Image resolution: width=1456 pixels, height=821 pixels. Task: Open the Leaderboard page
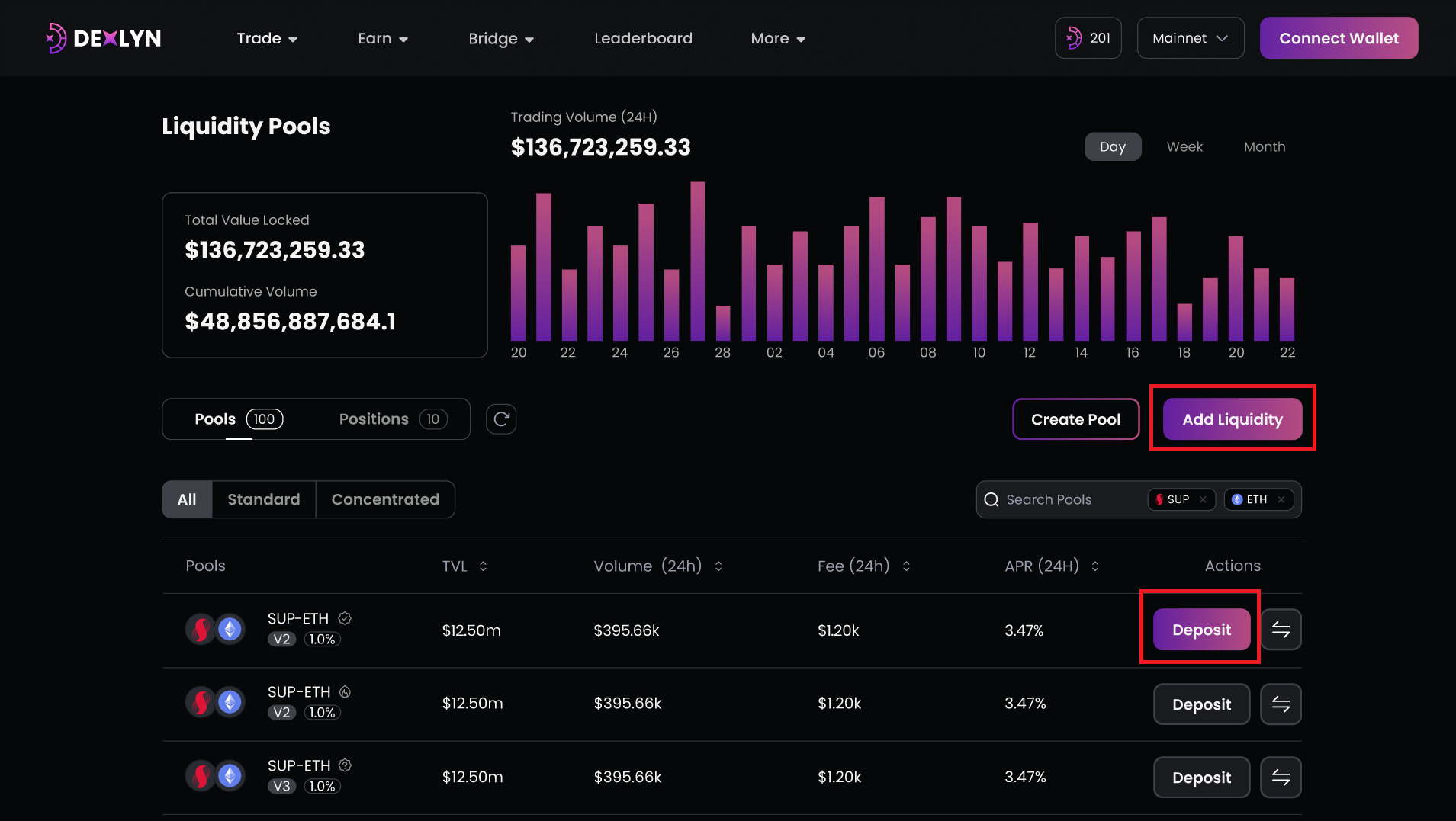coord(643,38)
